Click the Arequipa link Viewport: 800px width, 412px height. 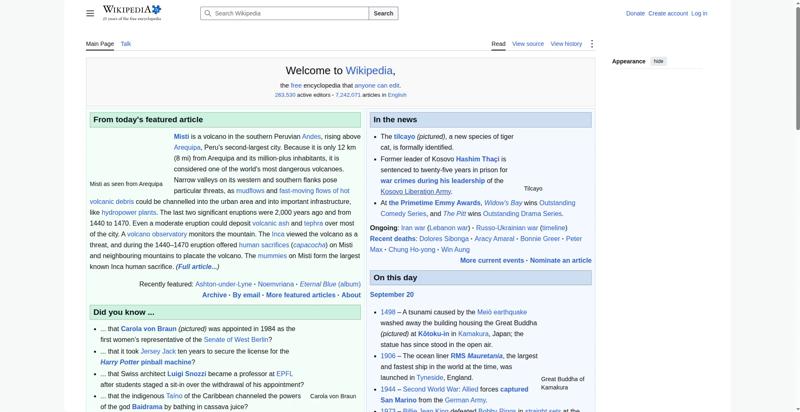(x=187, y=147)
